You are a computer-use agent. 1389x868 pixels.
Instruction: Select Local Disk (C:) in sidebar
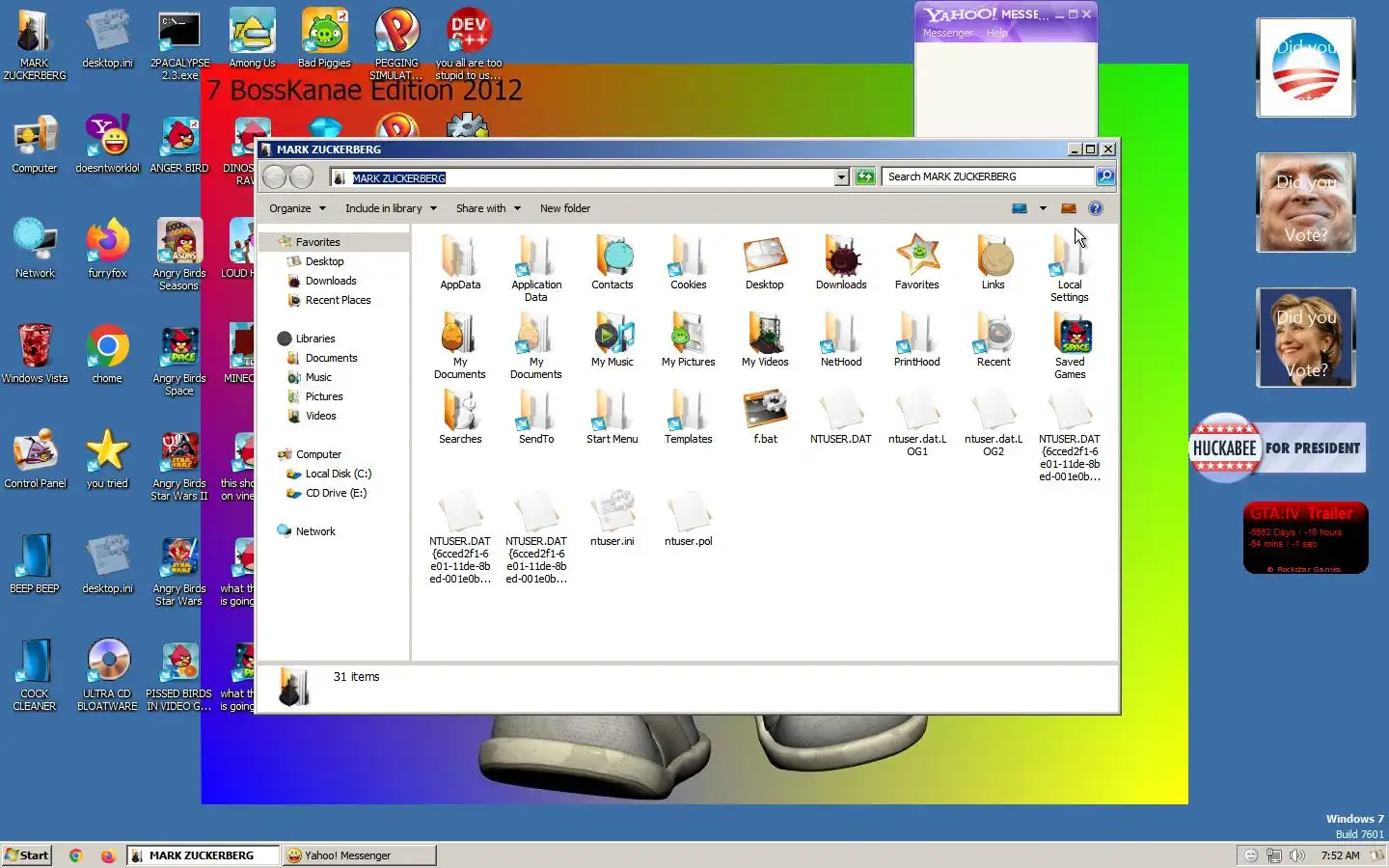point(338,474)
